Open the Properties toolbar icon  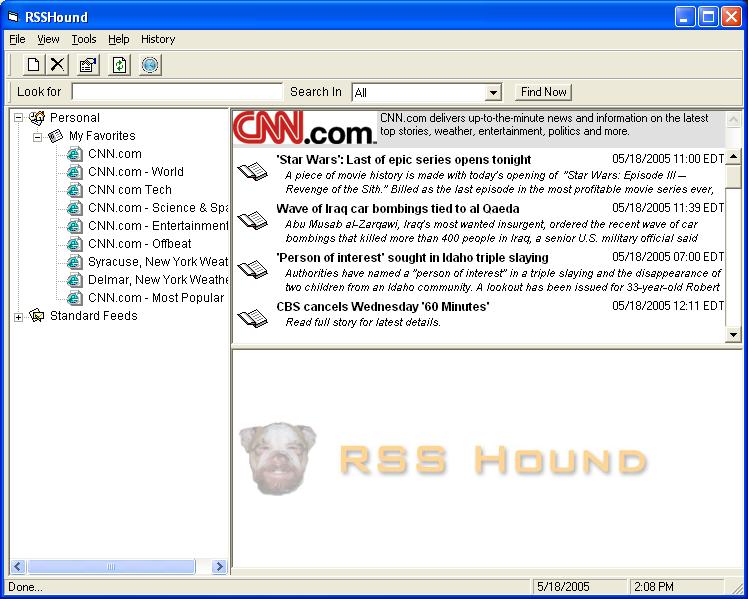point(88,65)
